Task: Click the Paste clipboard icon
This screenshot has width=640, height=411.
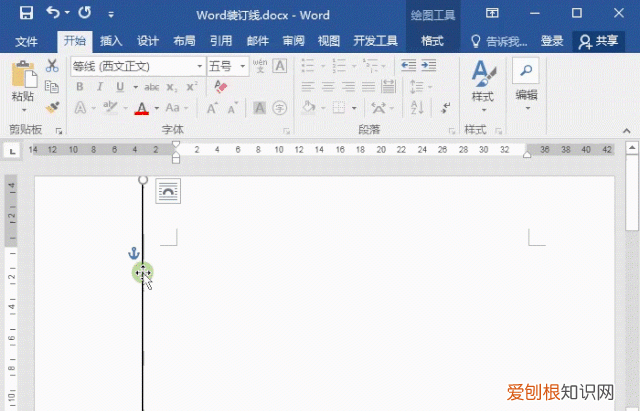Action: 24,74
